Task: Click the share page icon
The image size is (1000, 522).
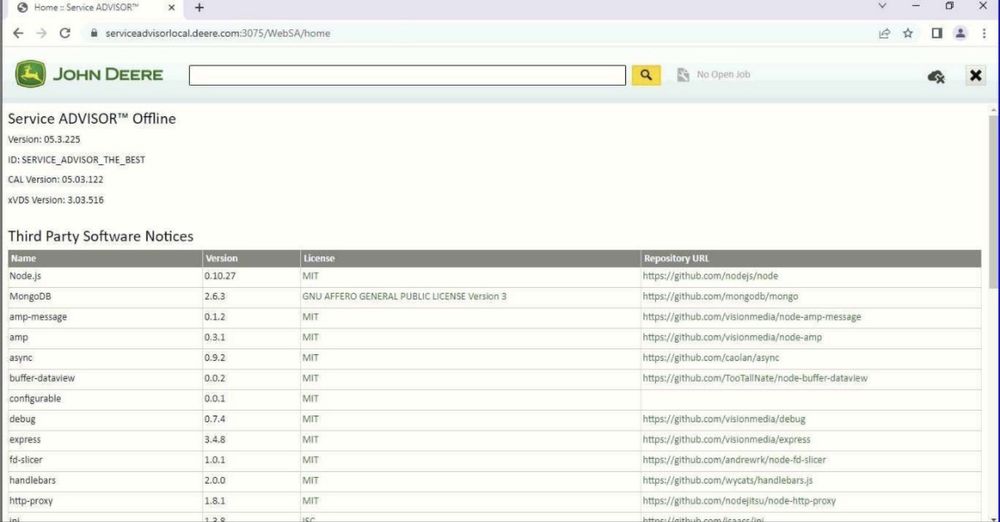Action: [x=884, y=33]
